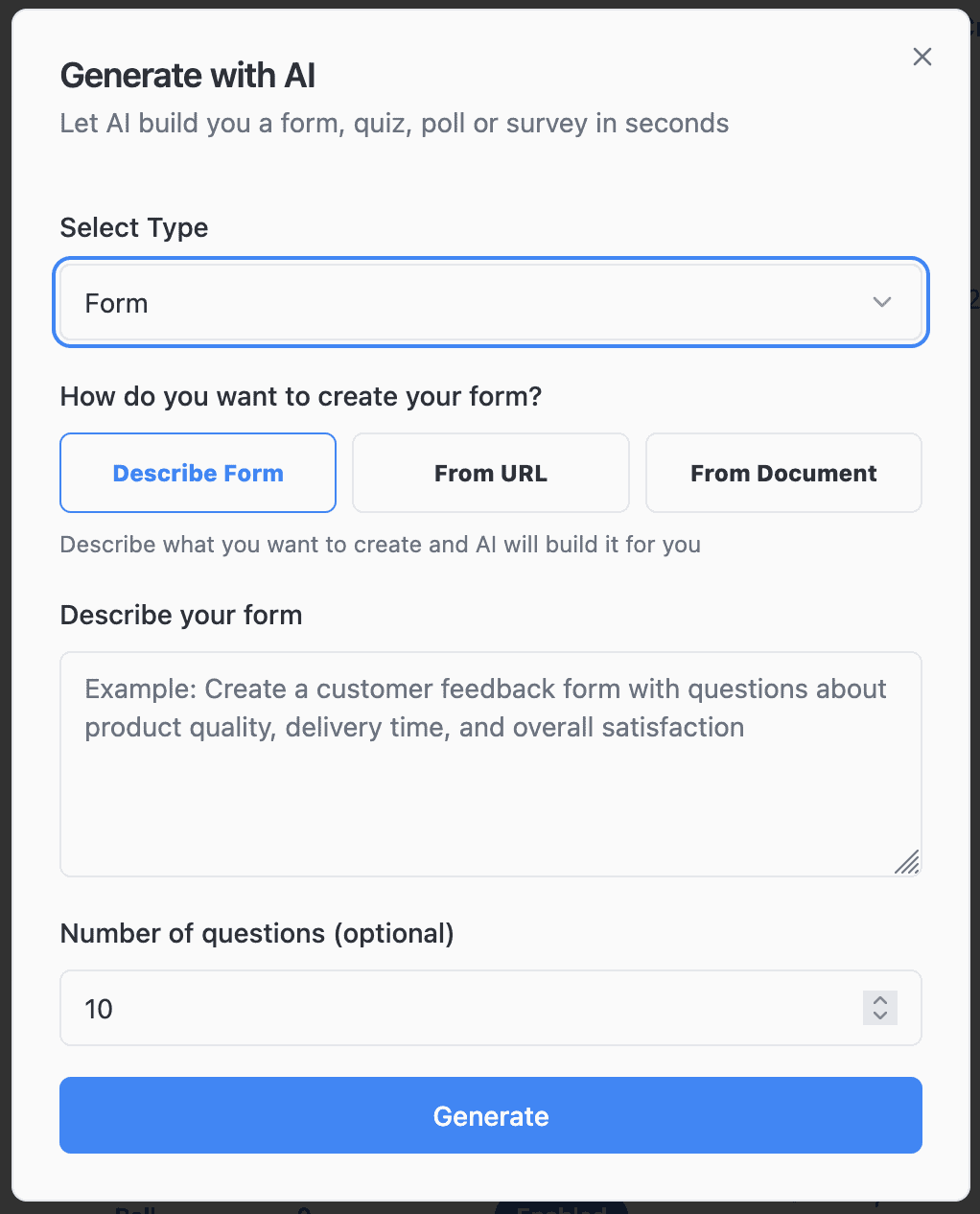Click the chevron on the Select Type dropdown

(881, 302)
